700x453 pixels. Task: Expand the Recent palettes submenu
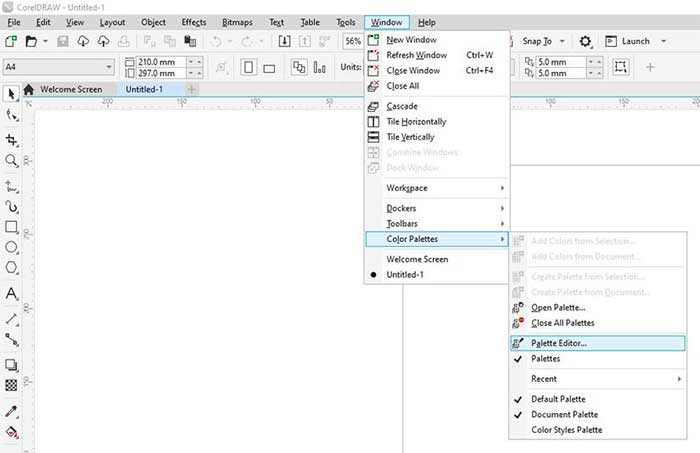pyautogui.click(x=600, y=379)
